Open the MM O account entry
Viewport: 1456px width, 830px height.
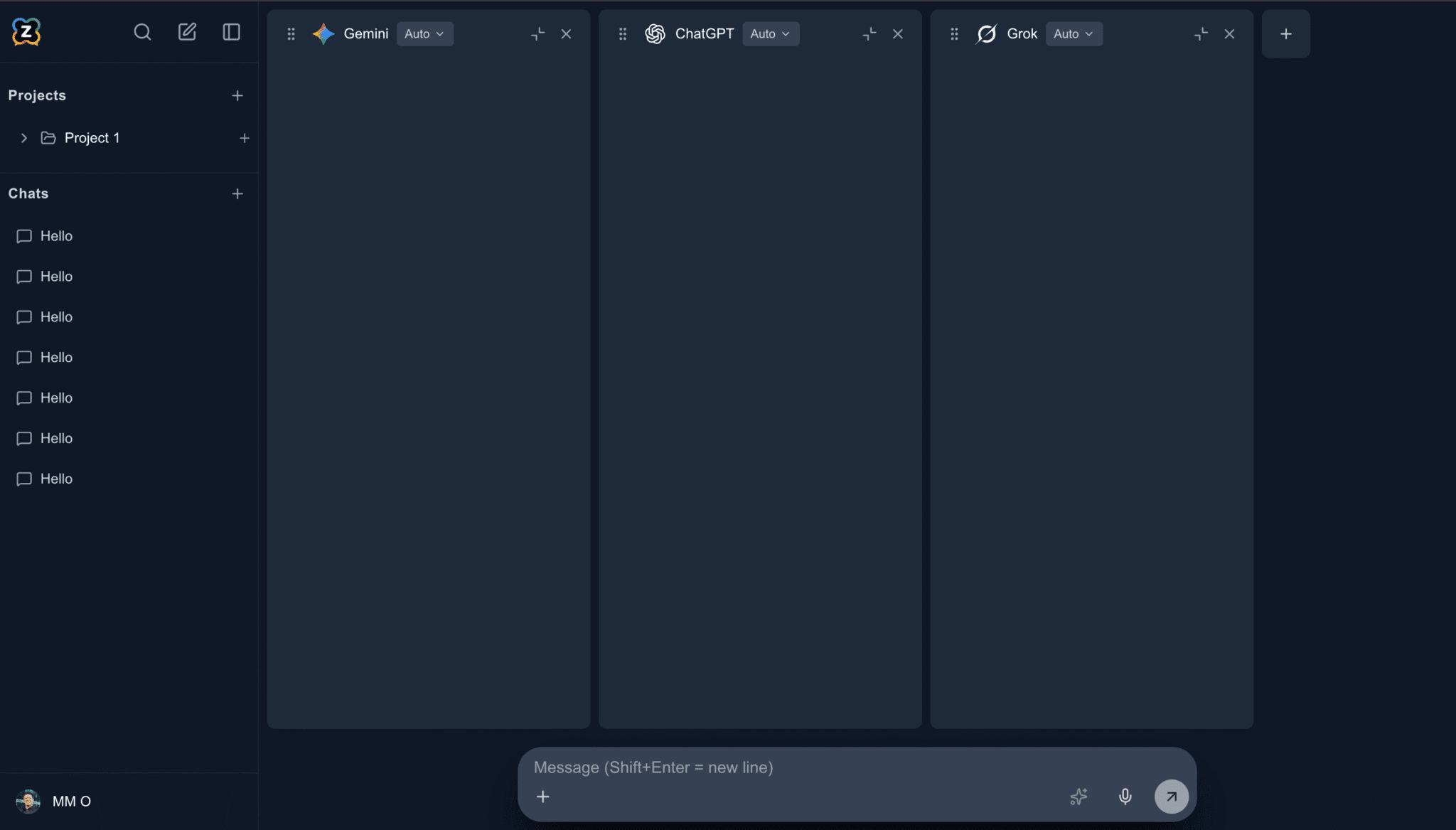71,801
